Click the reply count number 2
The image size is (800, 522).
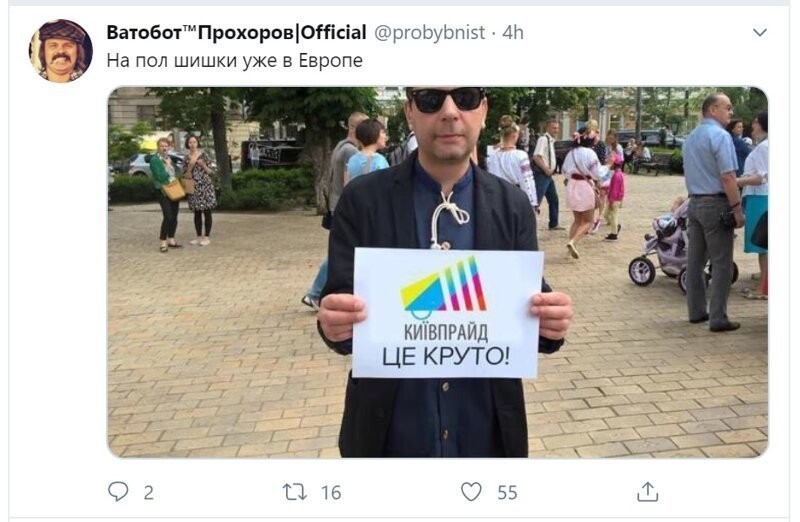[148, 491]
